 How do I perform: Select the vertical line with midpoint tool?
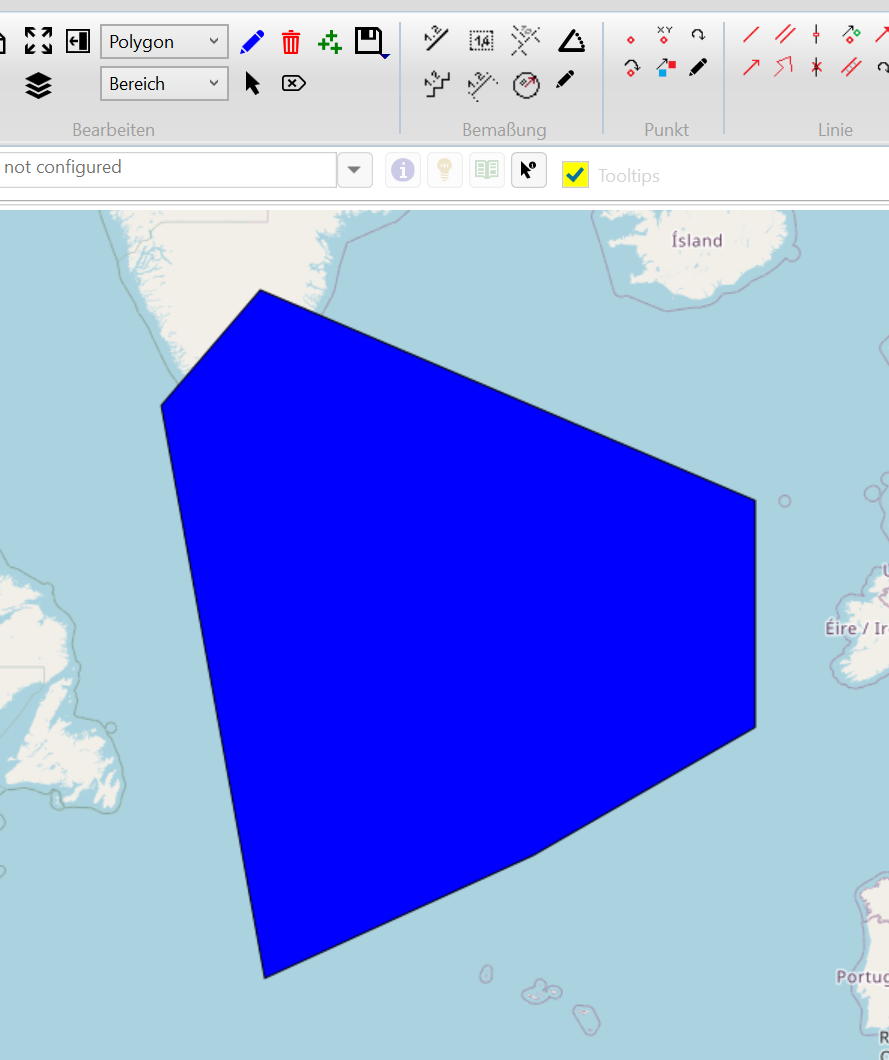817,34
